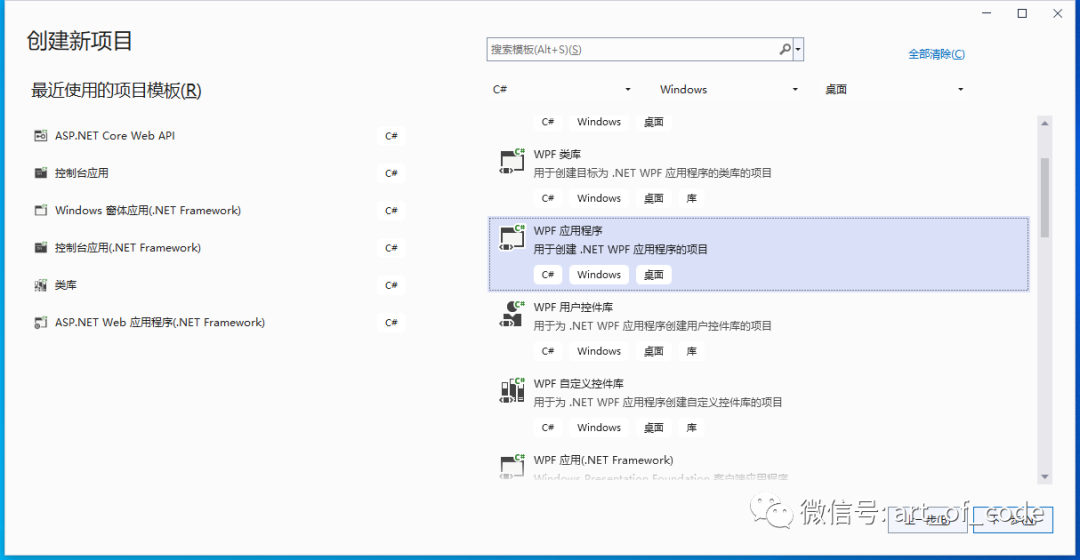Select Windows 窗体应用(.NET Framework) recent template

coord(148,210)
